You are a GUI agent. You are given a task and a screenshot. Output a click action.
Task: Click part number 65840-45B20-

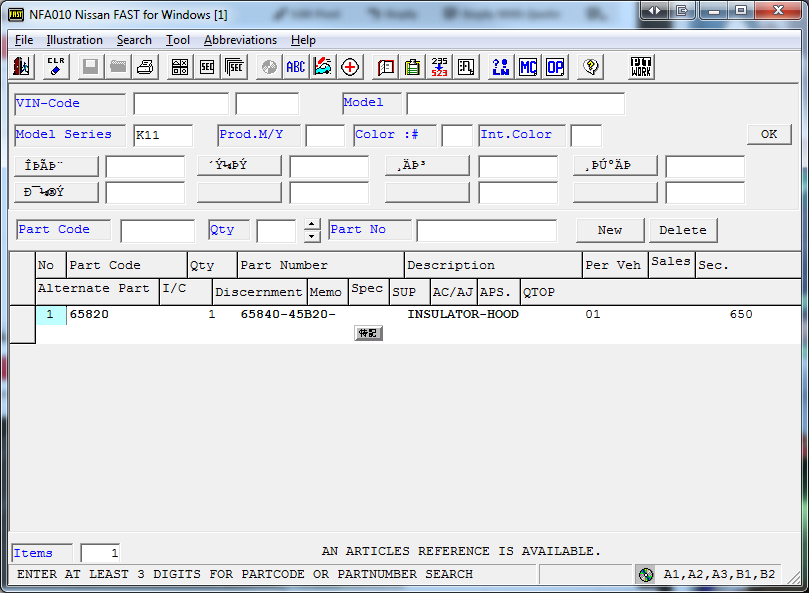tap(288, 314)
